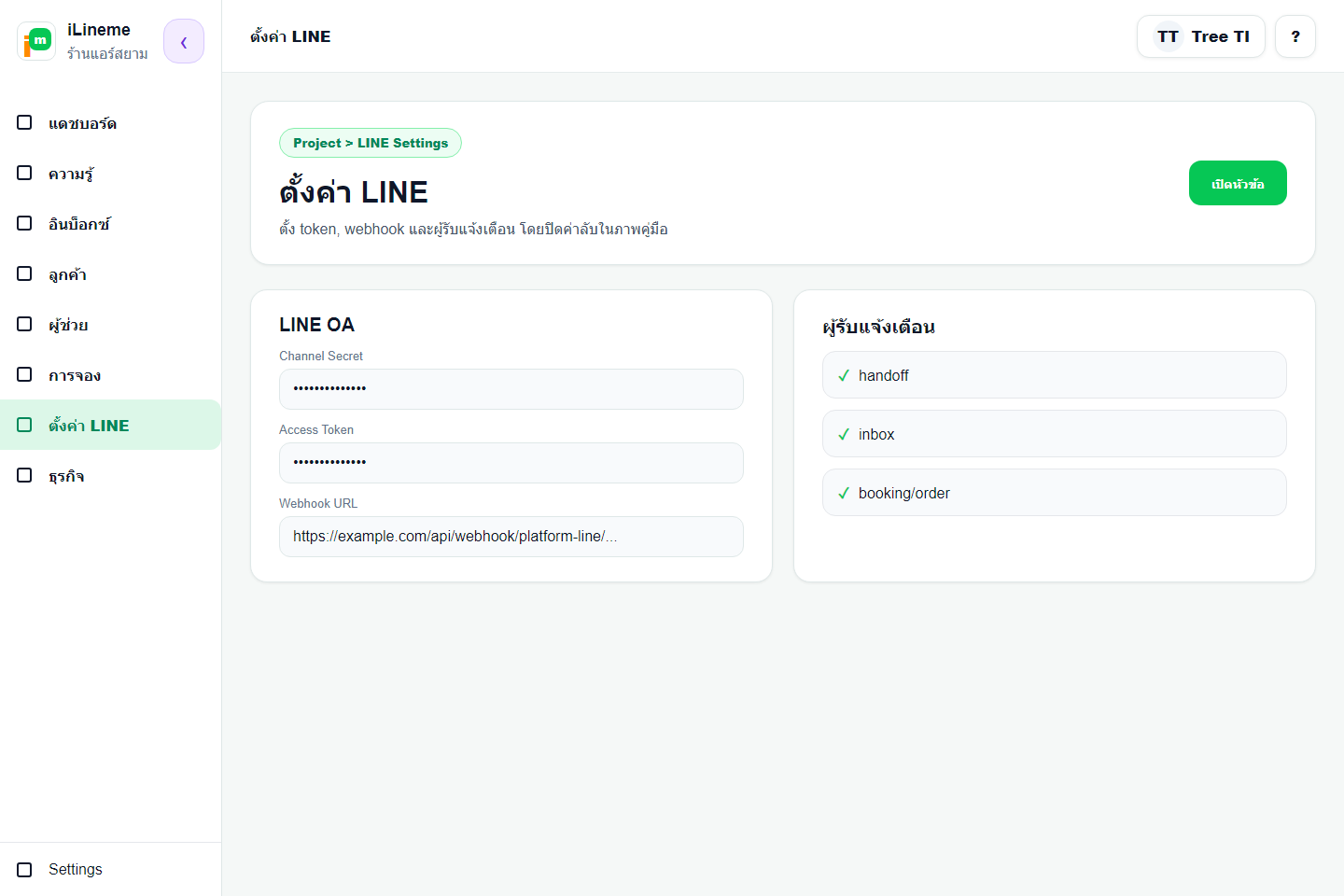Image resolution: width=1344 pixels, height=896 pixels.
Task: Click the large ตั้งค่า LINE page heading
Action: (354, 191)
